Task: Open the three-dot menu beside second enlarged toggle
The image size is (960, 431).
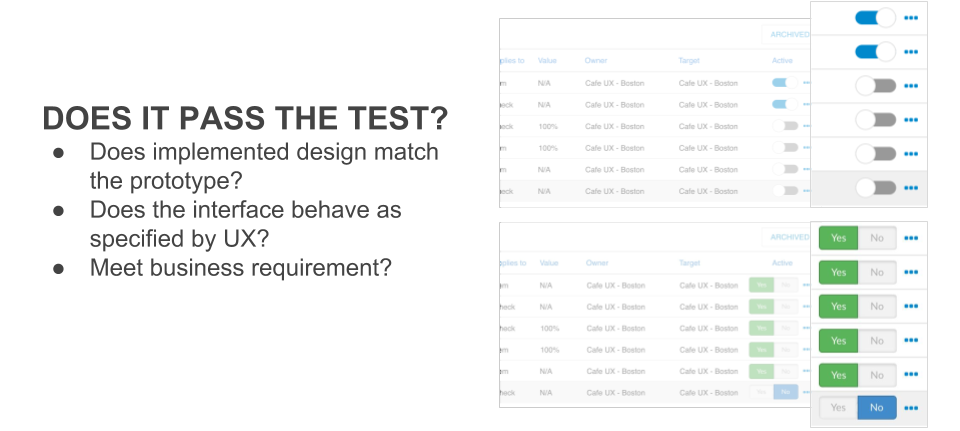Action: click(911, 52)
